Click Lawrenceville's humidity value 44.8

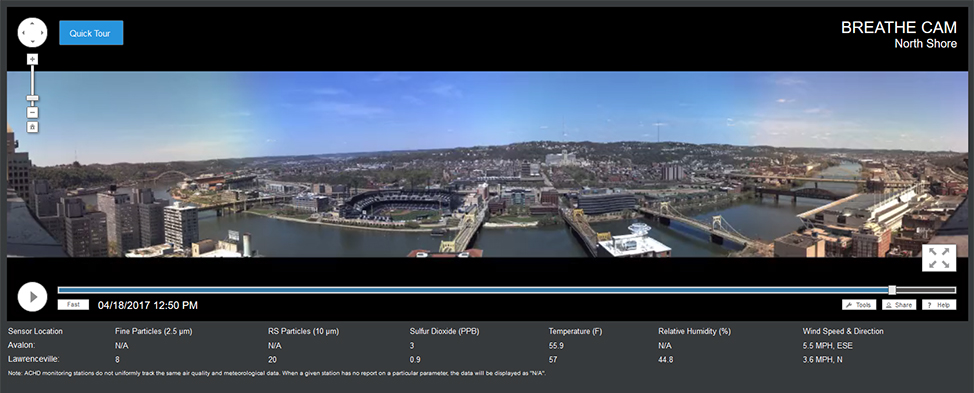click(666, 359)
